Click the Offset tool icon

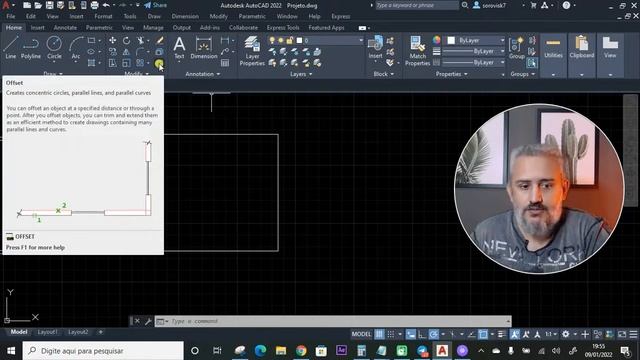[159, 63]
